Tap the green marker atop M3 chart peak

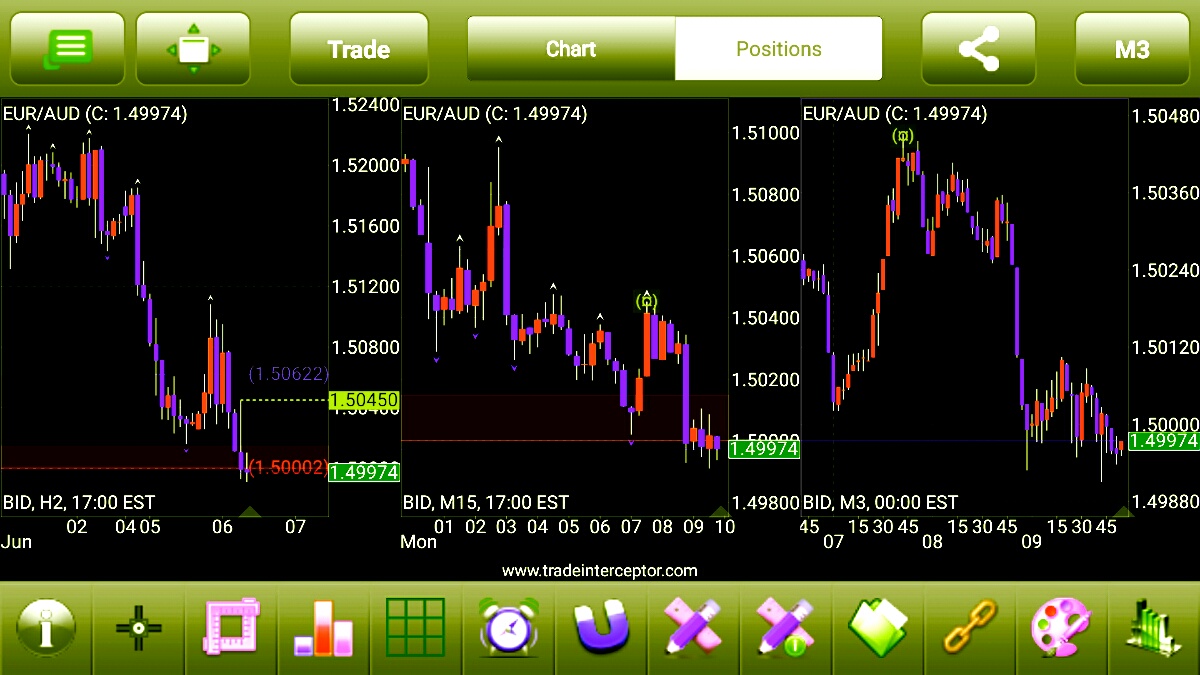point(904,135)
